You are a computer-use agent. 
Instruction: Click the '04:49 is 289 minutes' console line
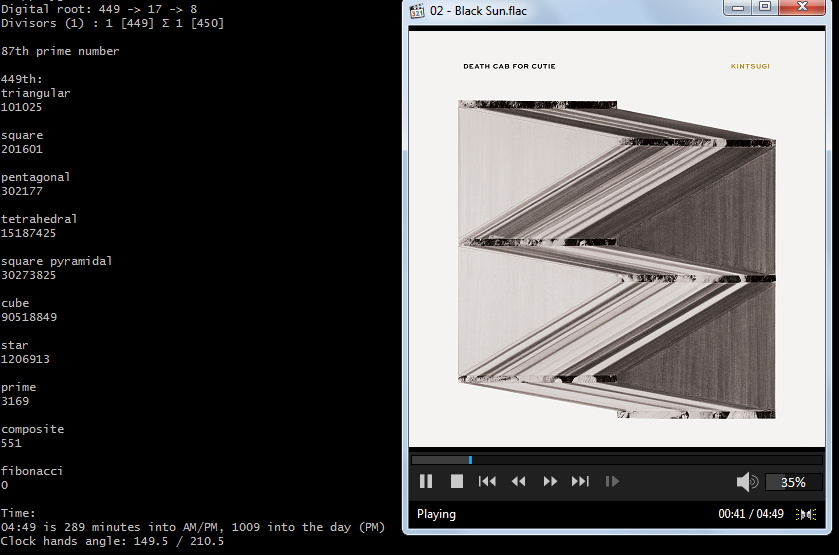193,527
